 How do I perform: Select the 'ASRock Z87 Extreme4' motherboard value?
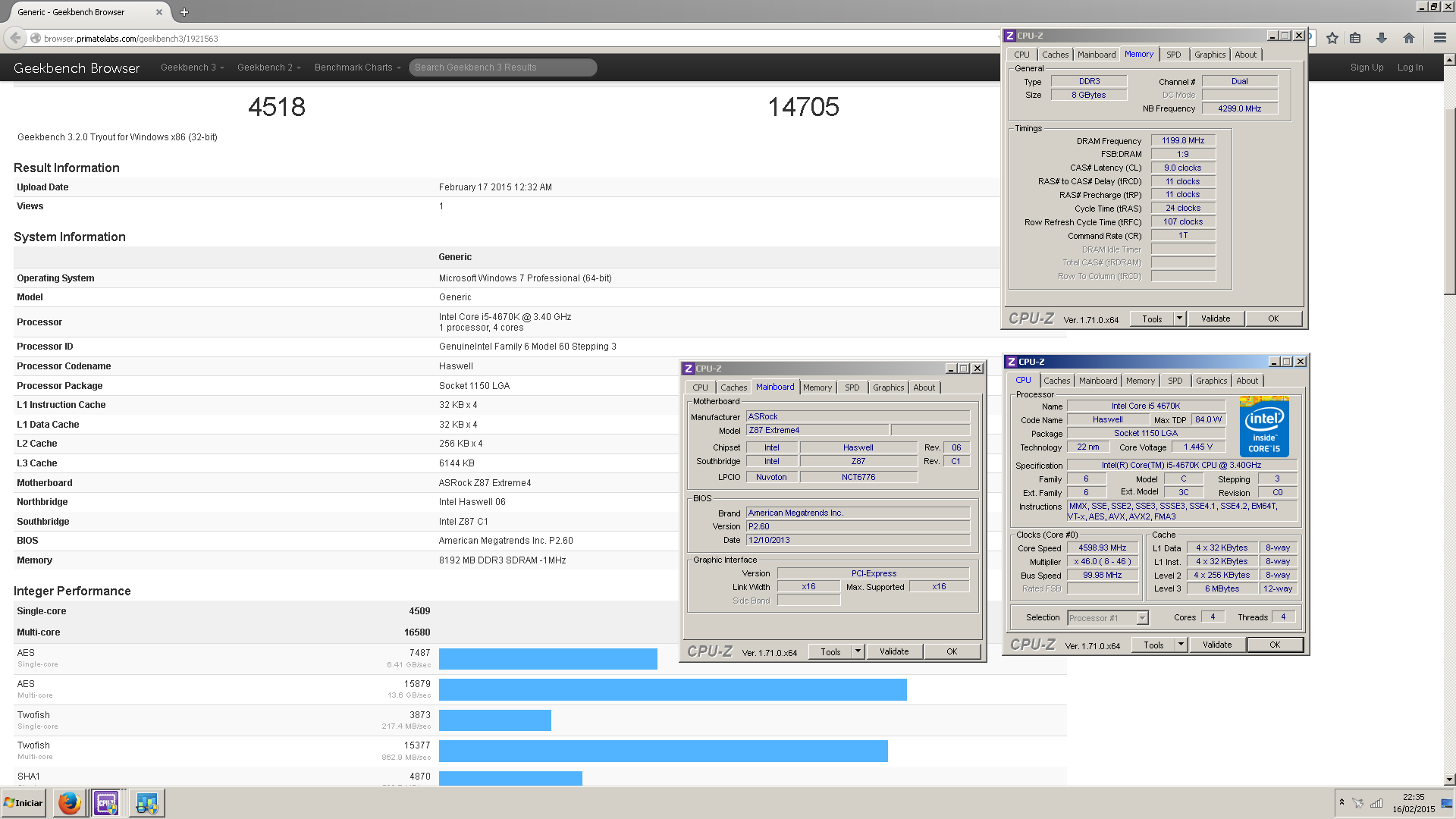485,483
